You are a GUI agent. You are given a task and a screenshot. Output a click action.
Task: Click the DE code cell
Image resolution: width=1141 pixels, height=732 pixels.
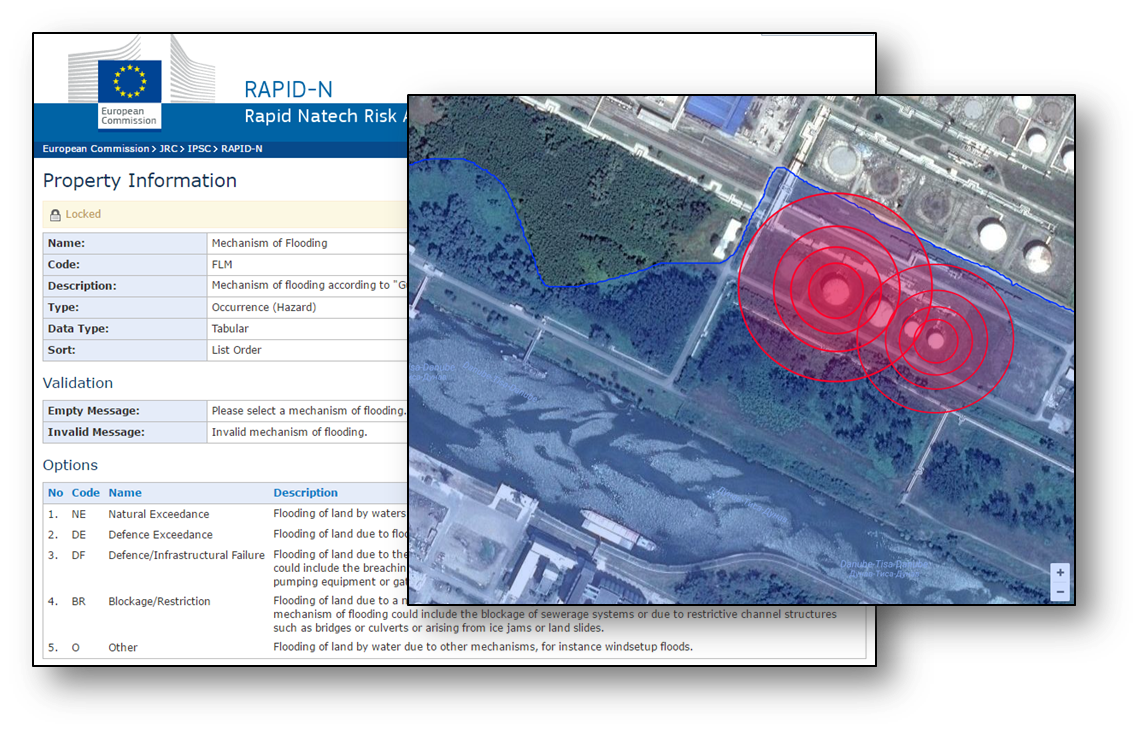click(79, 535)
